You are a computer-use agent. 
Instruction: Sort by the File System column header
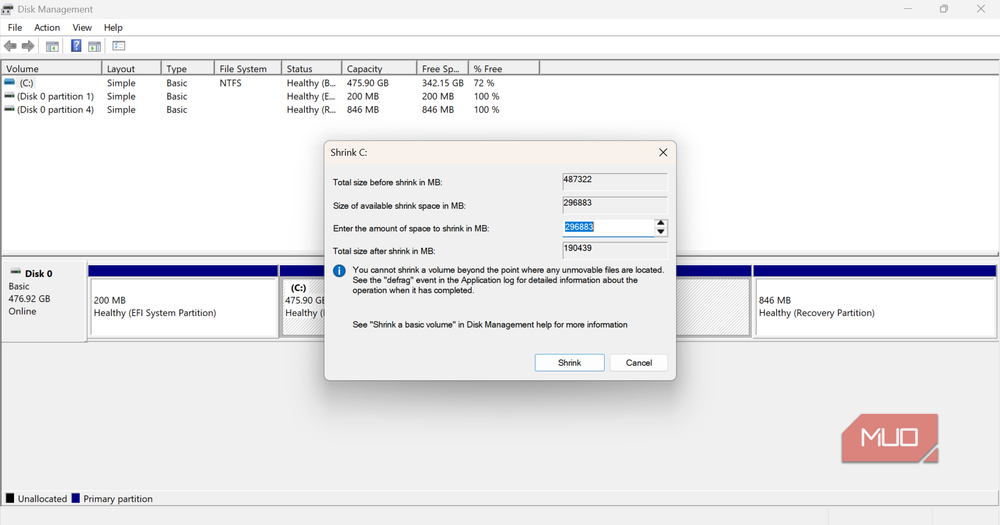[248, 68]
